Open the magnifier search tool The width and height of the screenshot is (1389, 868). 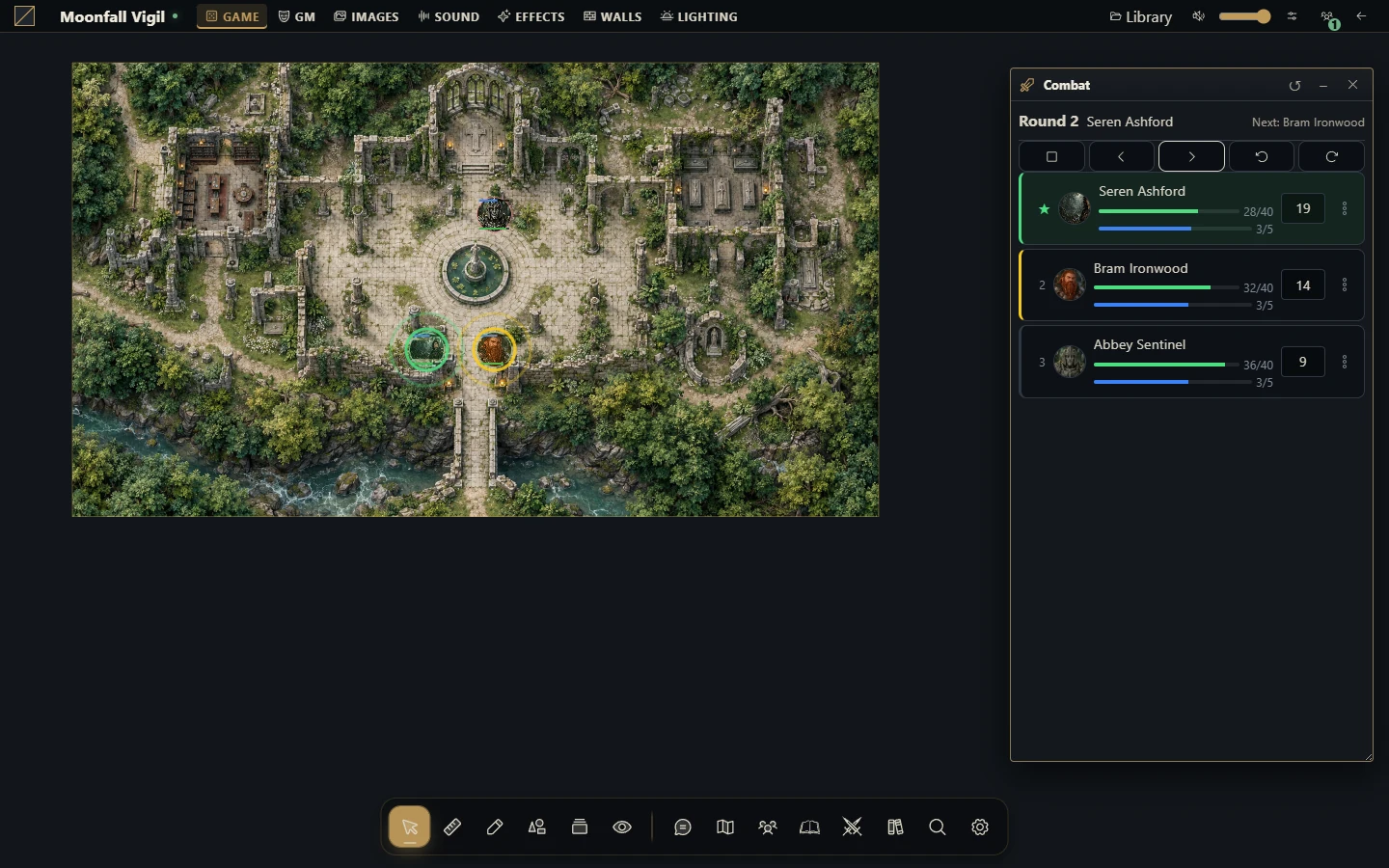(938, 827)
